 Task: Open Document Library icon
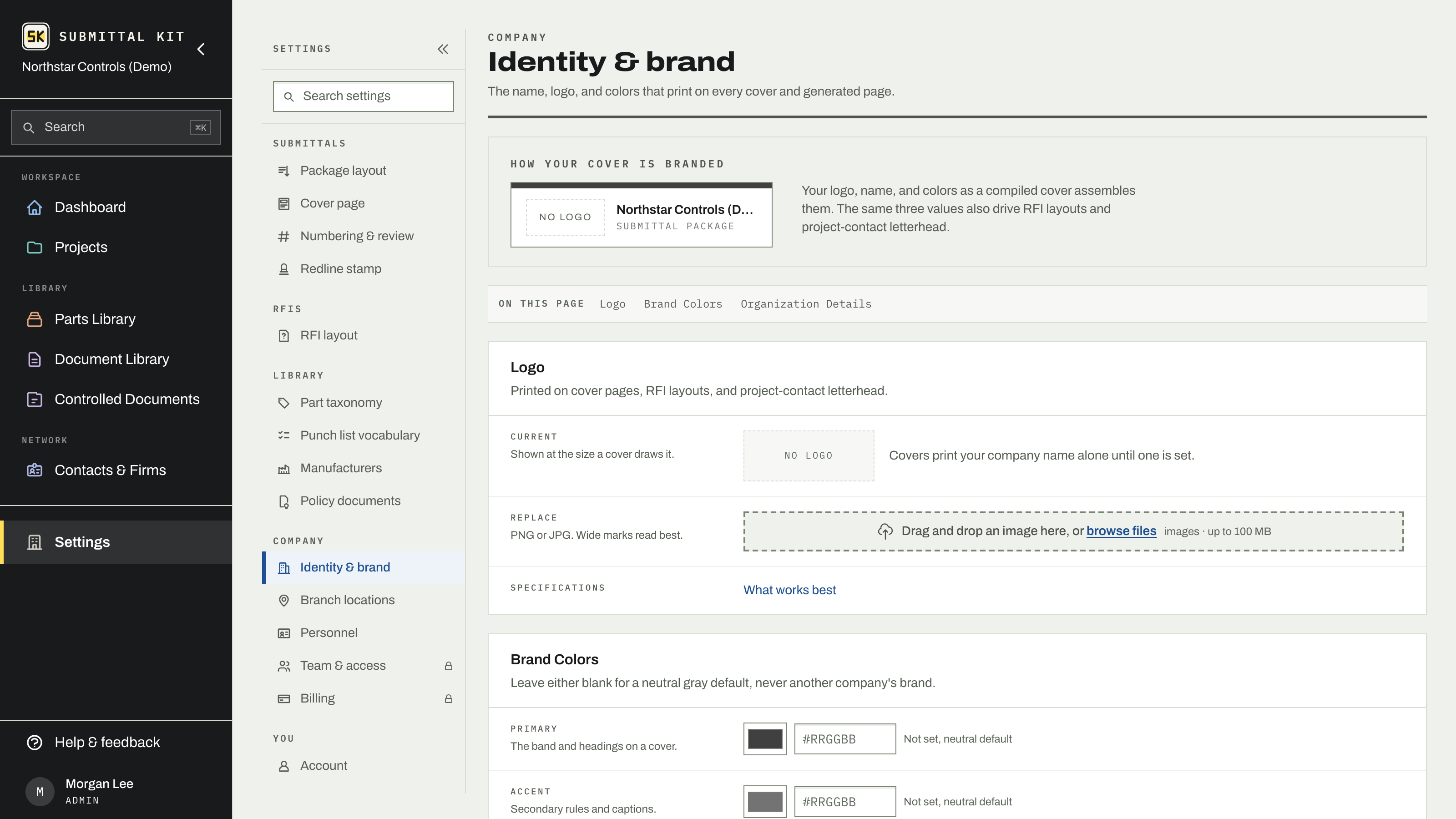(x=35, y=359)
